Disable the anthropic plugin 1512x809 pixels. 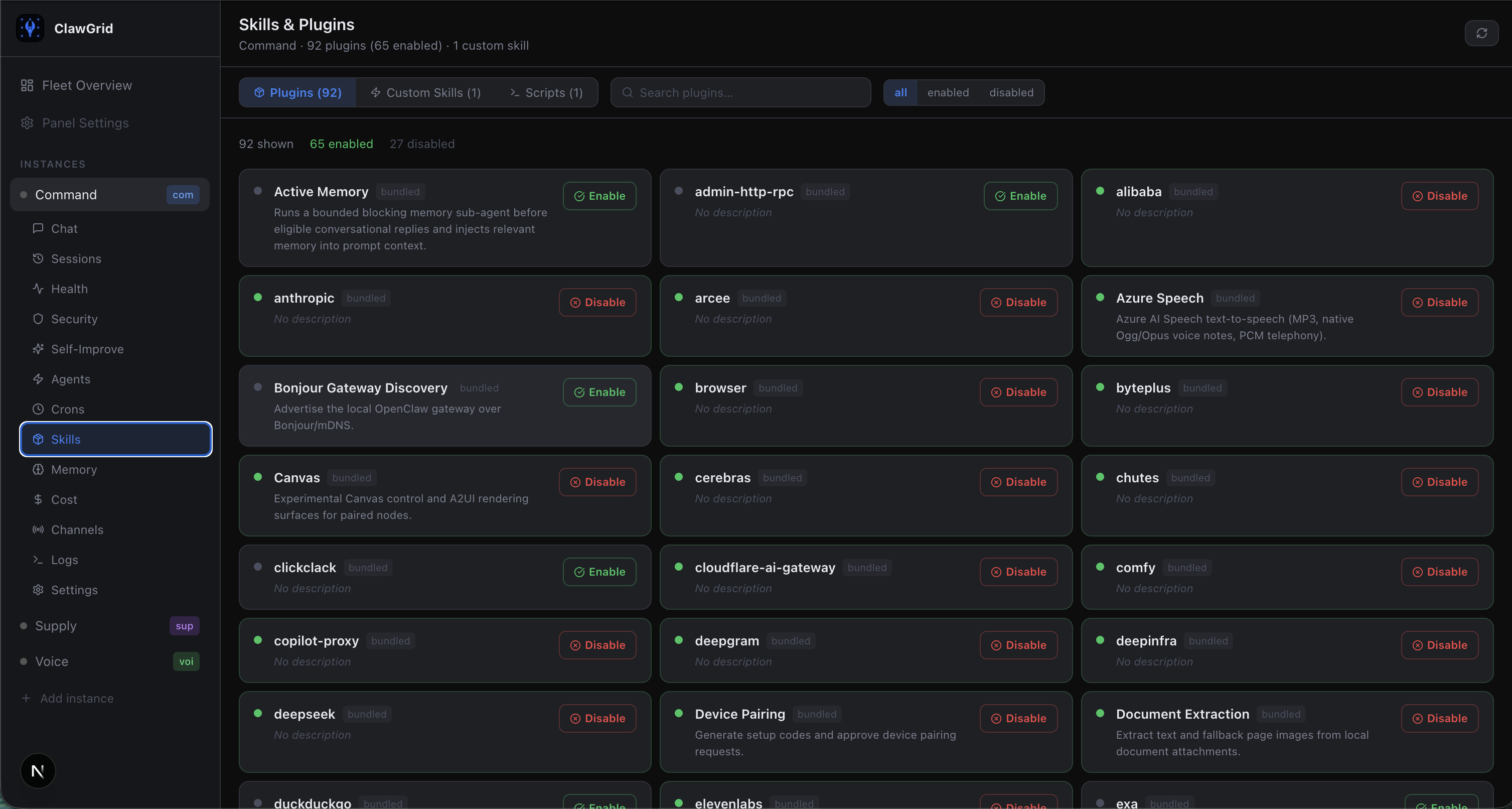[x=597, y=302]
